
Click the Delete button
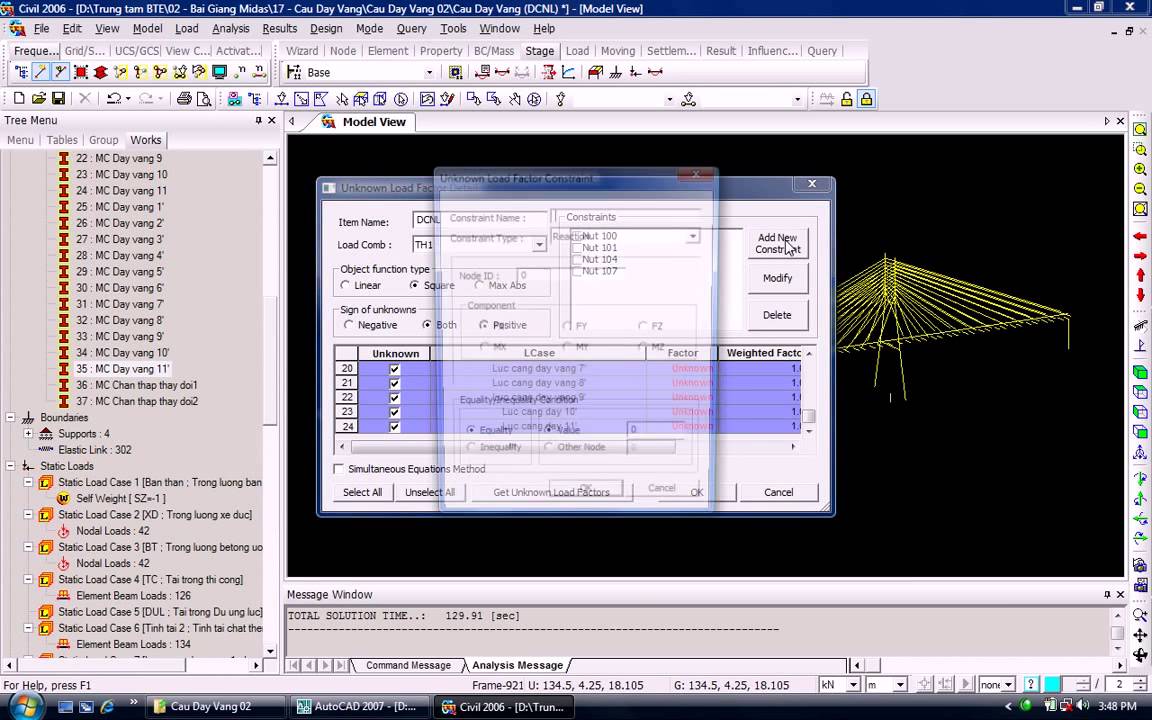(777, 315)
